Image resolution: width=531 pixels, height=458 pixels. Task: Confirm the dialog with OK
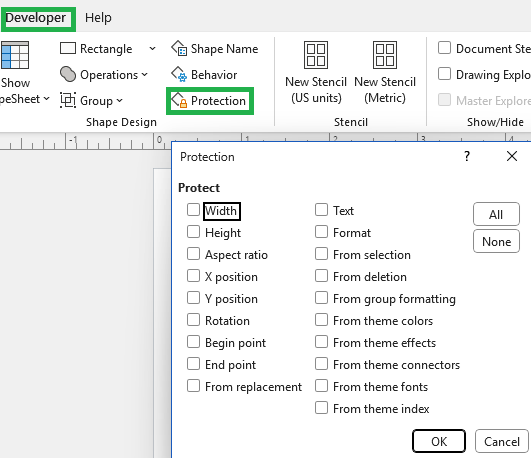pos(439,441)
